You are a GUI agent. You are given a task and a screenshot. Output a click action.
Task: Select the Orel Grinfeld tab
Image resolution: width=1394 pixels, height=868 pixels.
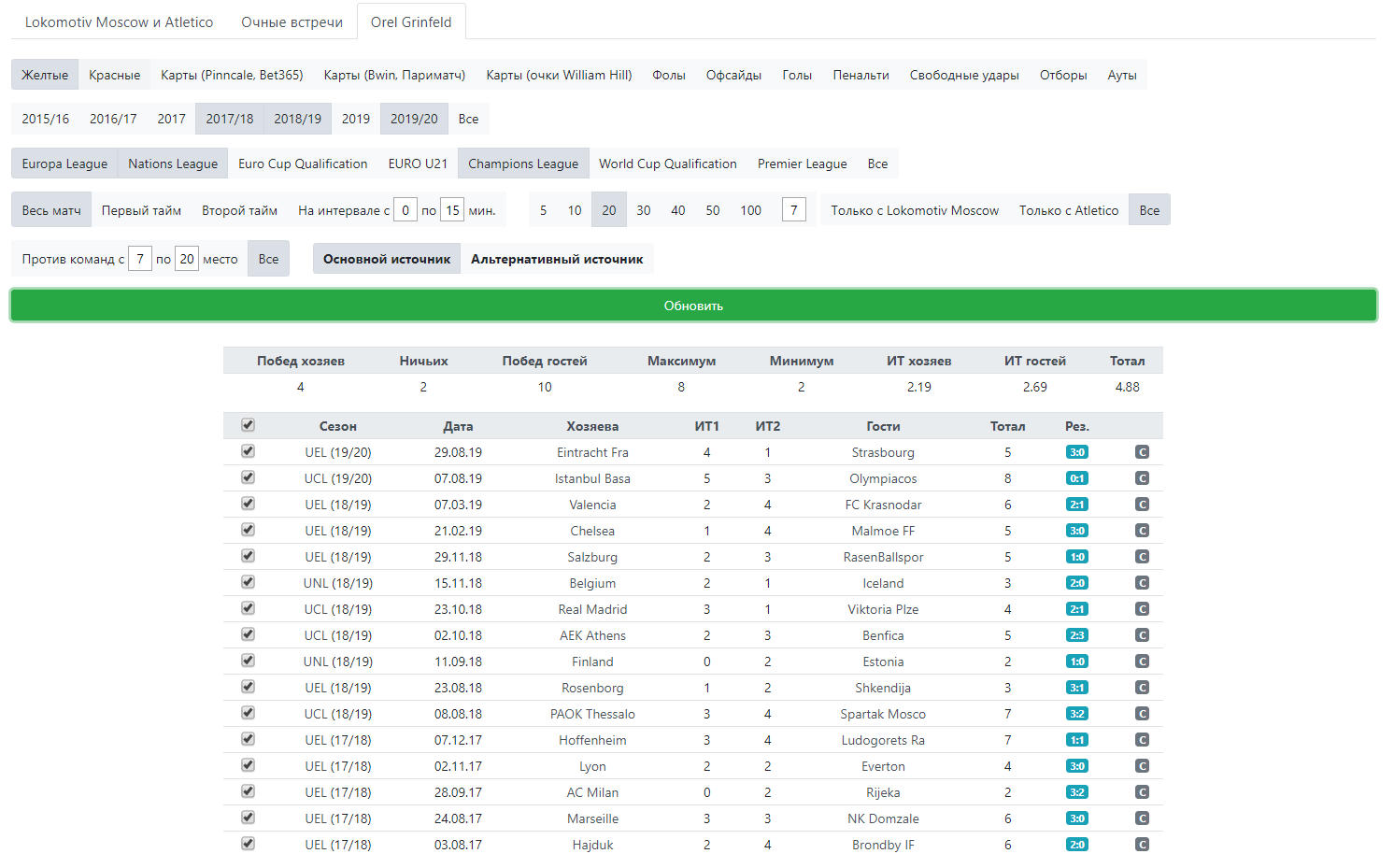pos(411,22)
